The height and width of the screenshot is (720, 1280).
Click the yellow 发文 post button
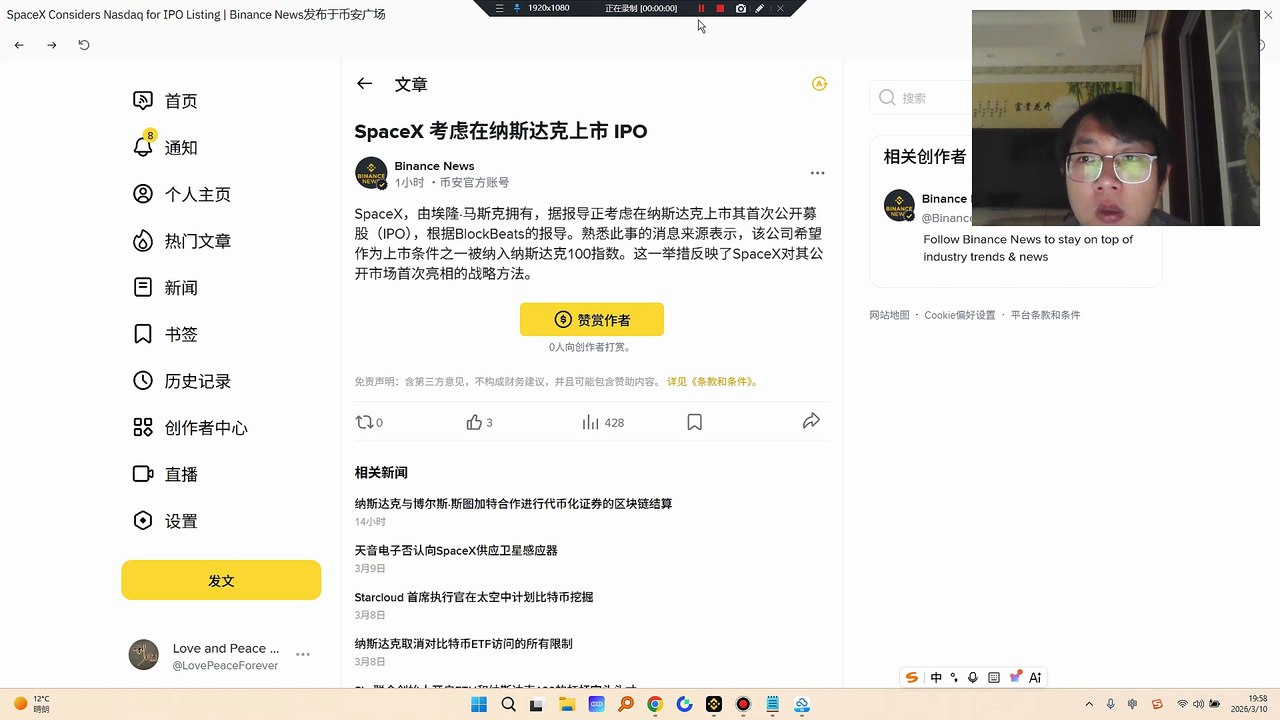tap(221, 580)
